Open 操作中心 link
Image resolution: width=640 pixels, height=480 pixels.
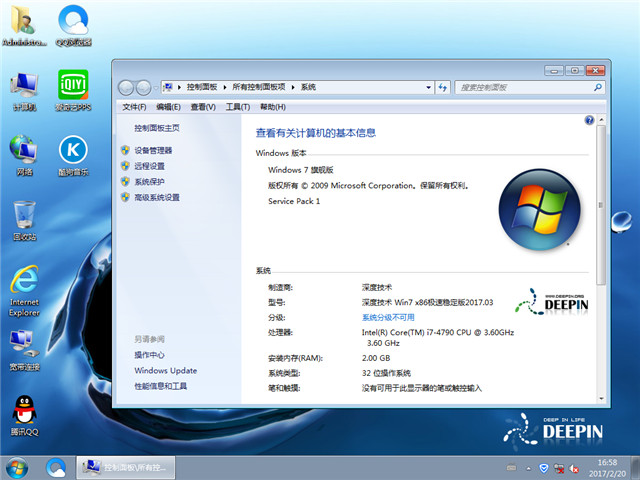pos(149,355)
